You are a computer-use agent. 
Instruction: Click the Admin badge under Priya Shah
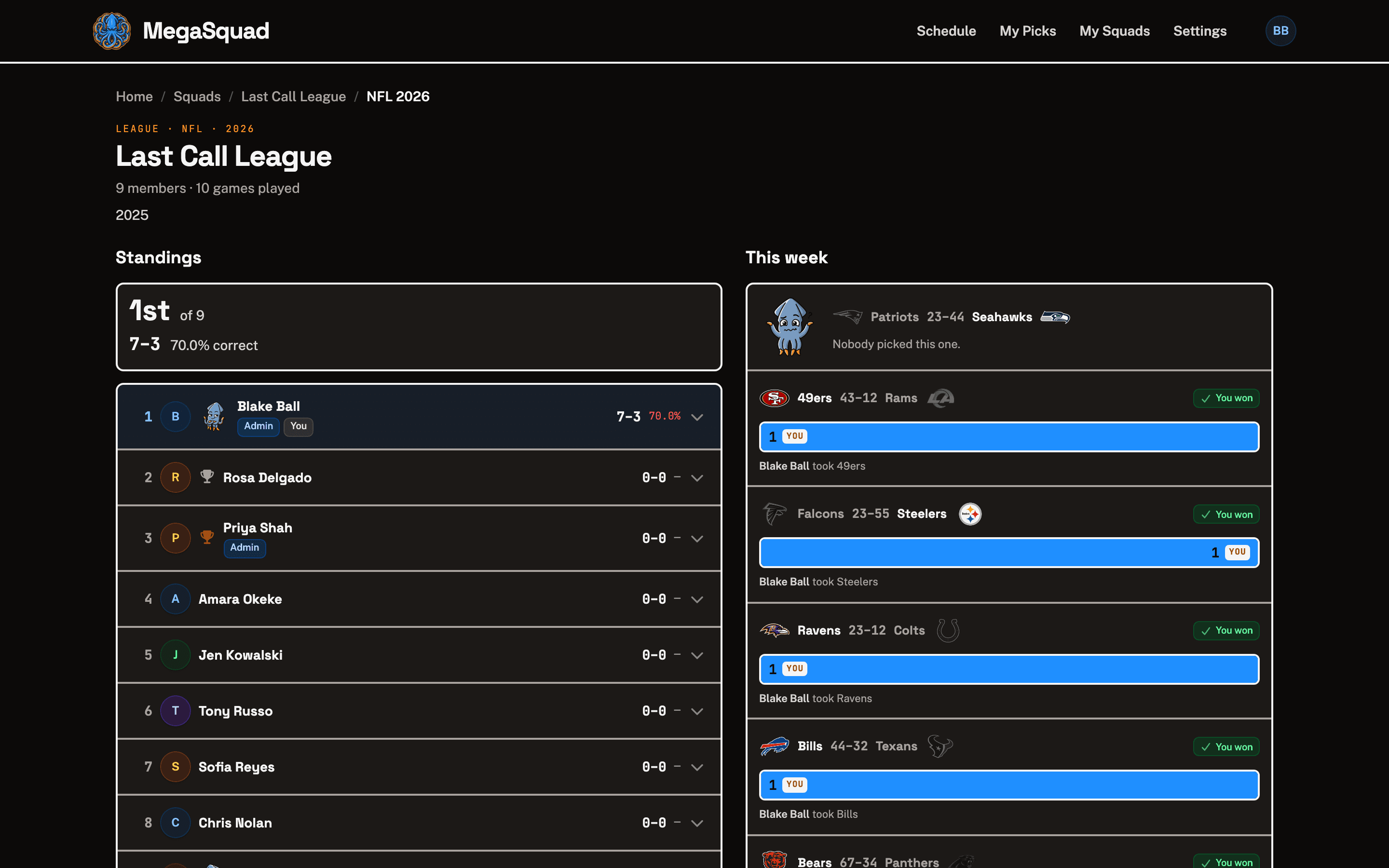245,548
